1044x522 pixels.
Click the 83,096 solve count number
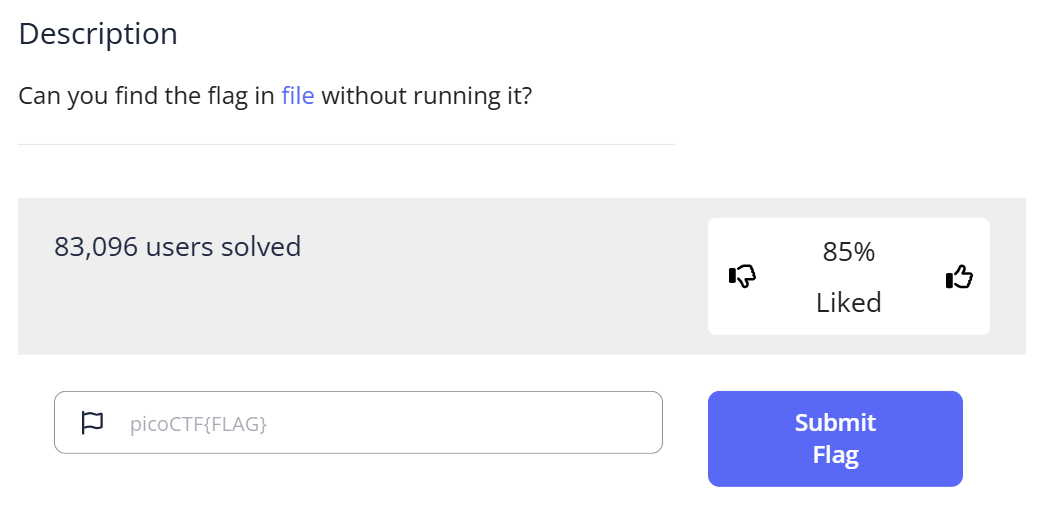[x=96, y=246]
